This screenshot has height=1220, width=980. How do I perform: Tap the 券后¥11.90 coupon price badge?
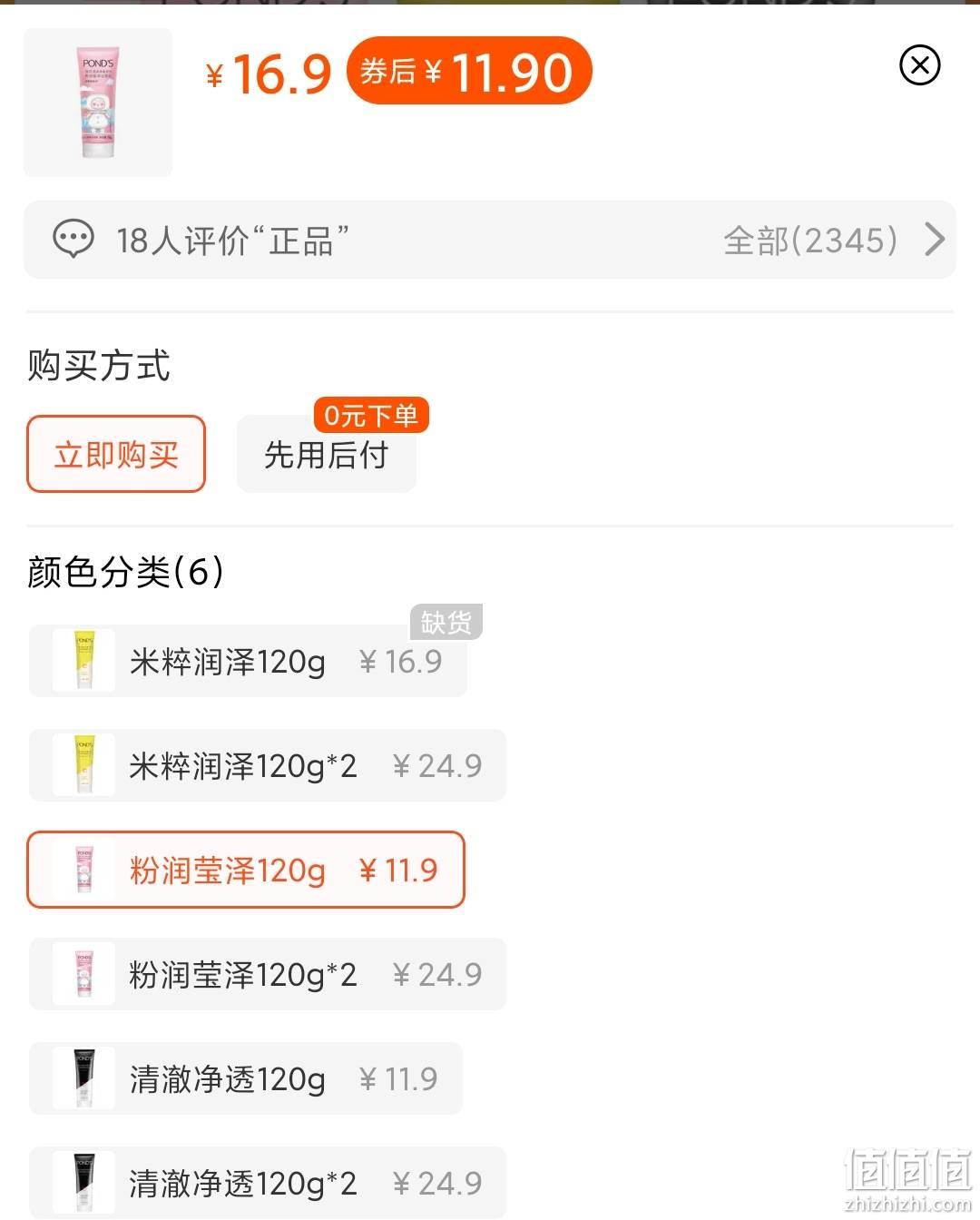pyautogui.click(x=469, y=71)
